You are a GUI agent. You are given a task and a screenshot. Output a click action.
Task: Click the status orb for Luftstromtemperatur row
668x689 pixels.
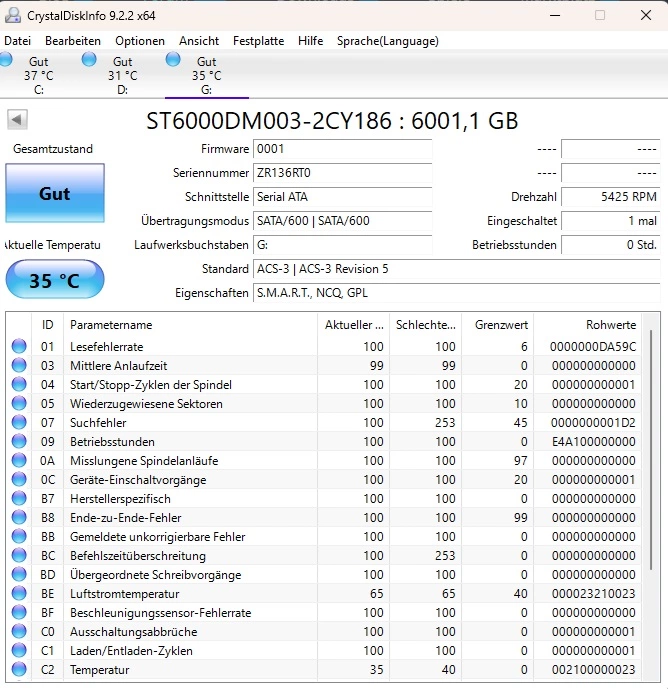(x=19, y=593)
